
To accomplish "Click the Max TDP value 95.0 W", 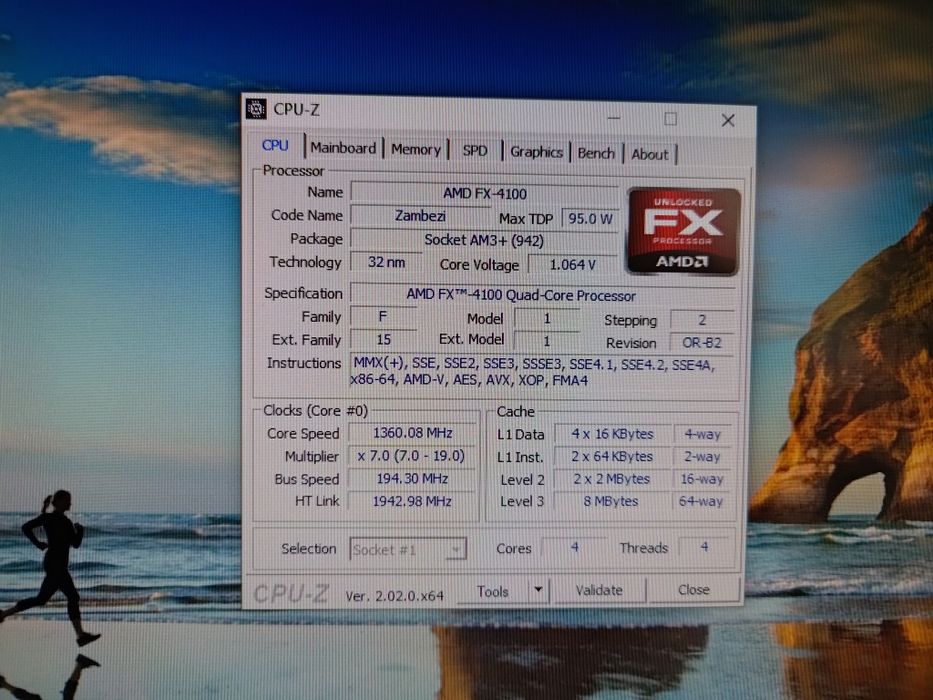I will 590,218.
